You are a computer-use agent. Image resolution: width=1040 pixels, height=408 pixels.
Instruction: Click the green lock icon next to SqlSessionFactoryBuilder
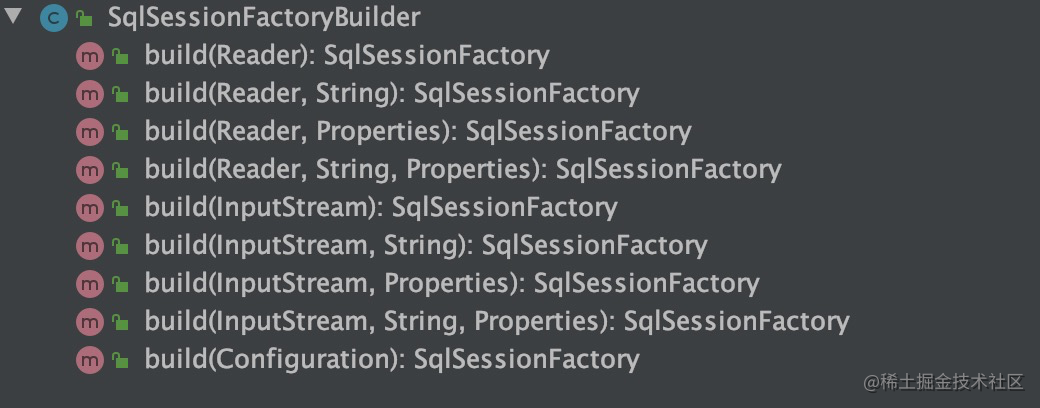click(x=84, y=19)
